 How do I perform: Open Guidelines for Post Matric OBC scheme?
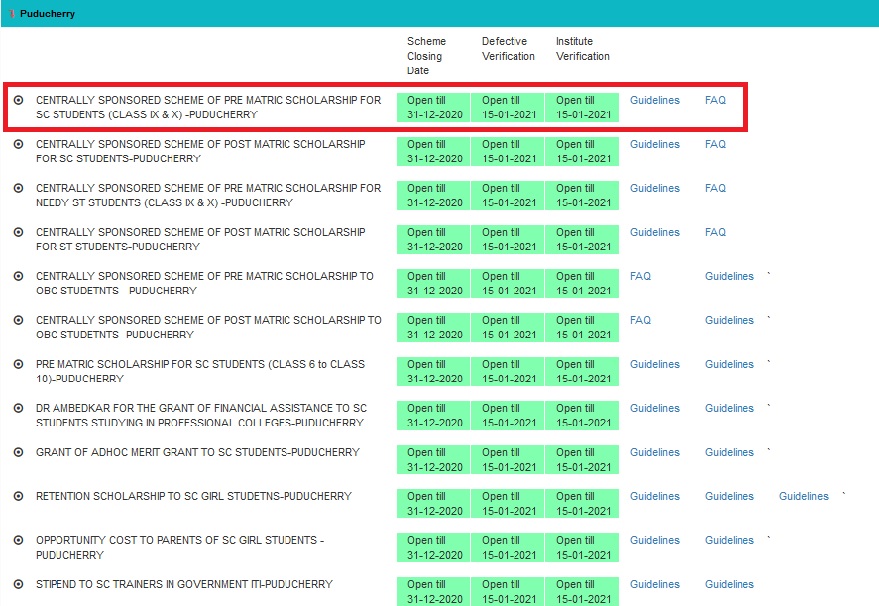729,320
